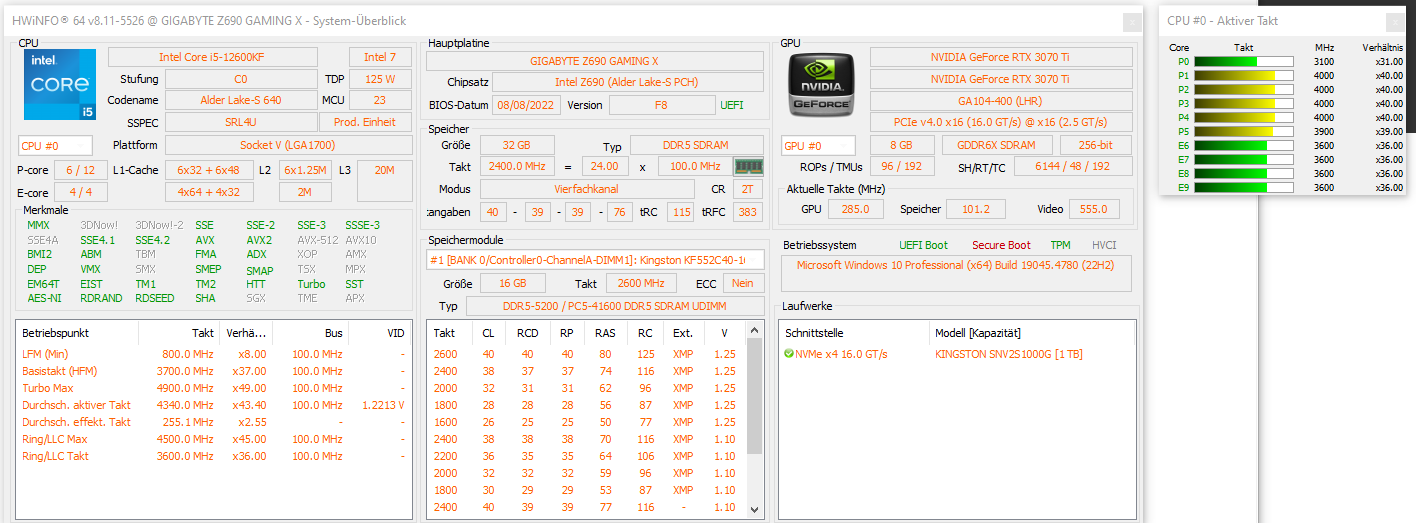The image size is (1416, 523).
Task: Click the Socket V (LGA1700) platform field
Action: click(x=288, y=145)
